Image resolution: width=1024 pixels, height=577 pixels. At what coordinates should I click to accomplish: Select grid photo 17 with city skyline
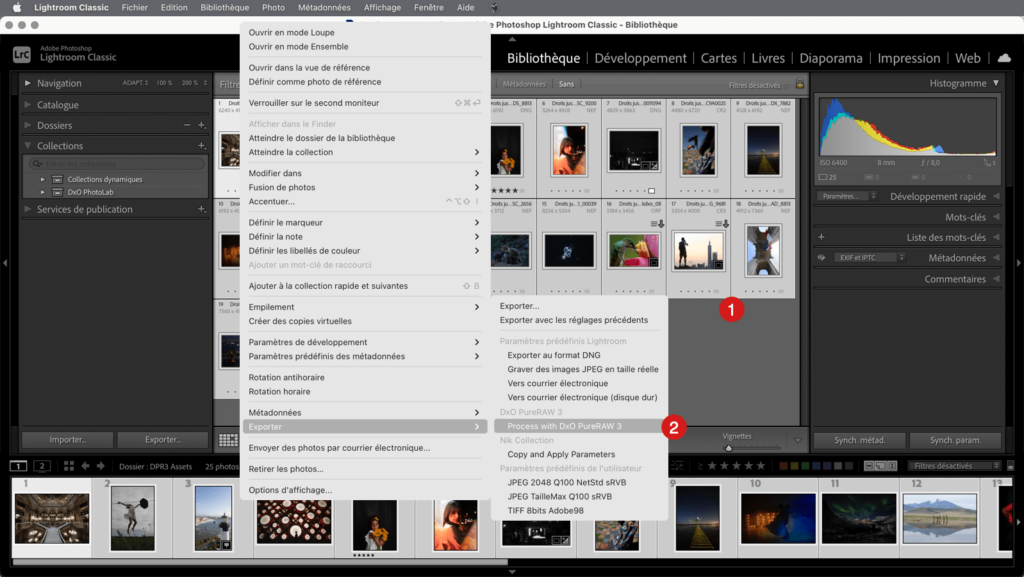tap(698, 250)
